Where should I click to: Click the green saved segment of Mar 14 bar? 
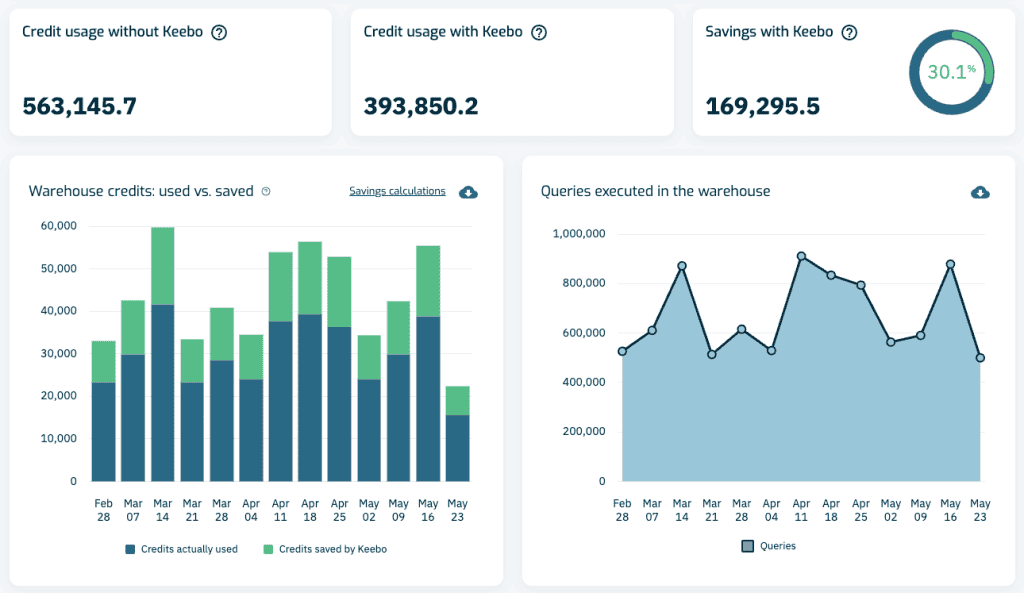pyautogui.click(x=163, y=266)
